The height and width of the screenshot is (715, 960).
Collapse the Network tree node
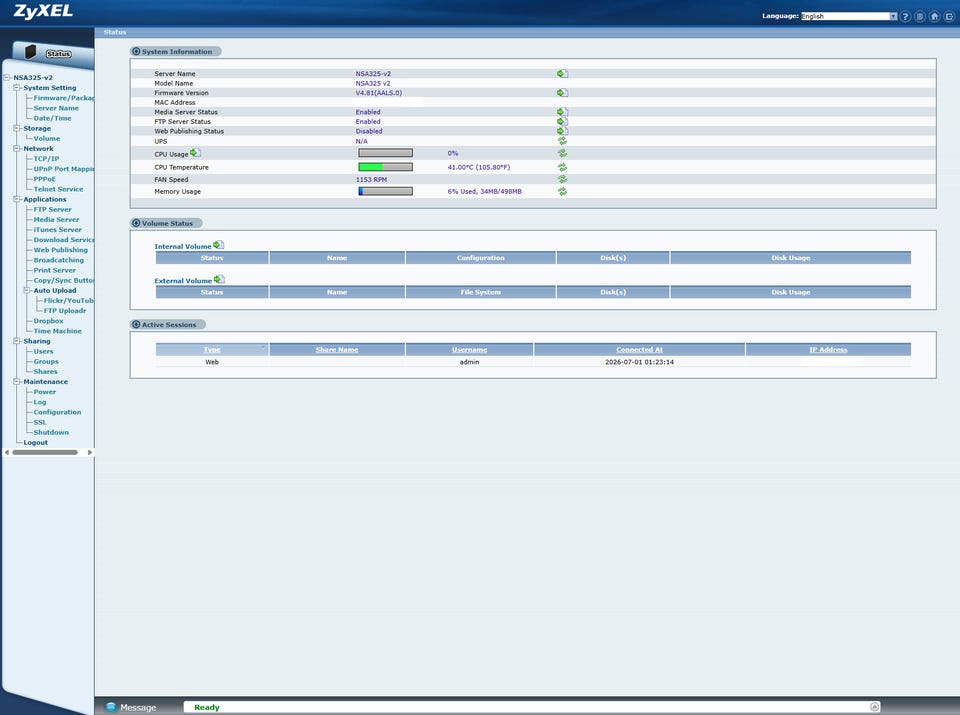click(x=17, y=149)
